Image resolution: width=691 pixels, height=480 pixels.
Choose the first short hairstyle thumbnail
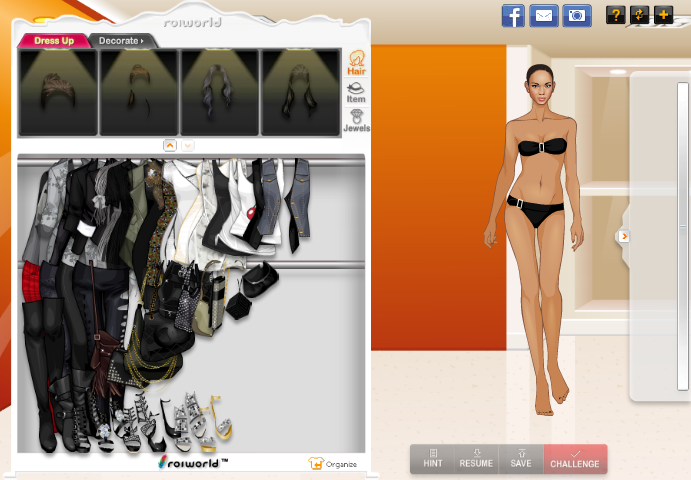(x=58, y=93)
